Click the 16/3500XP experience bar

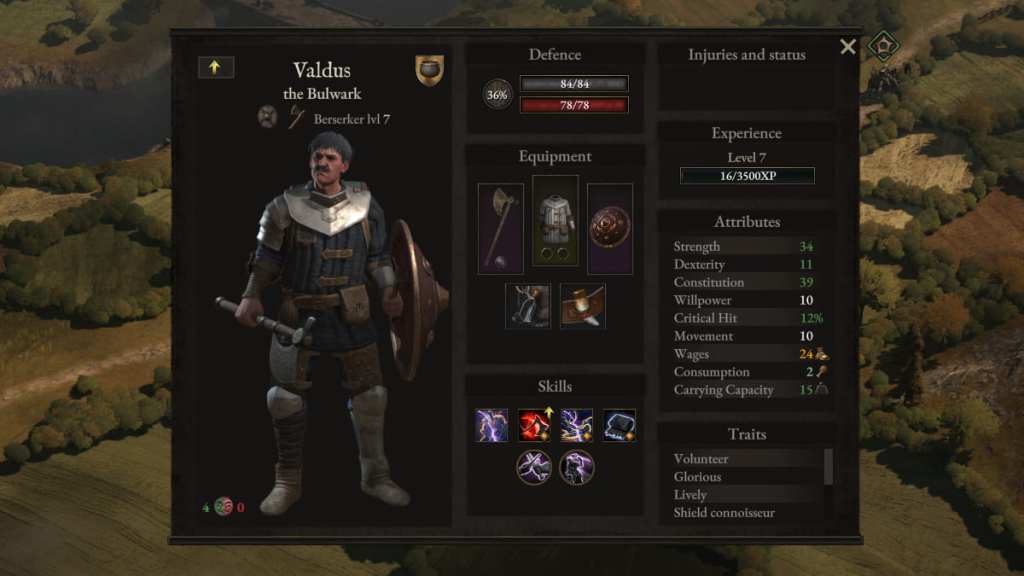(x=747, y=176)
